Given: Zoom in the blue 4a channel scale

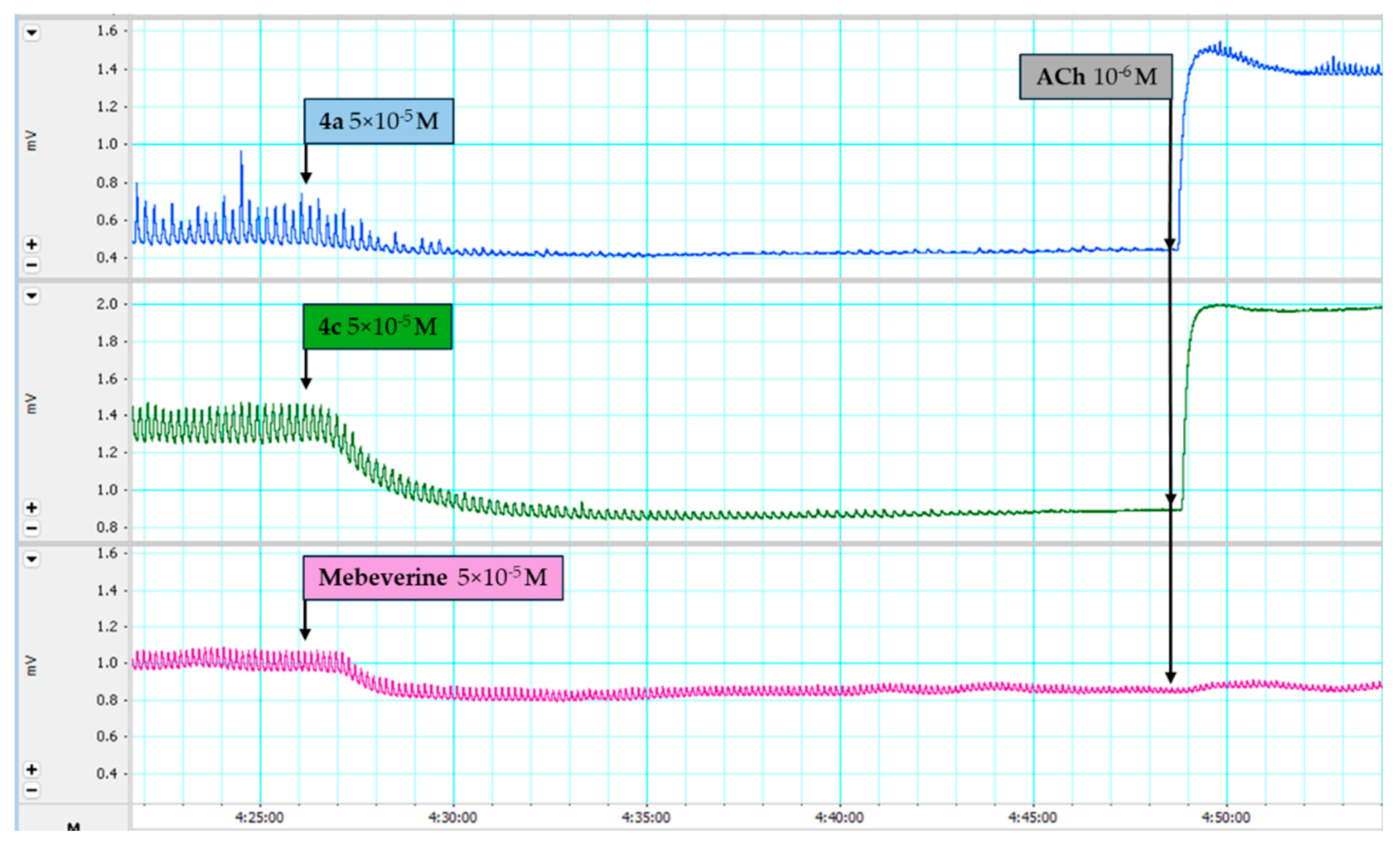Looking at the screenshot, I should point(32,244).
